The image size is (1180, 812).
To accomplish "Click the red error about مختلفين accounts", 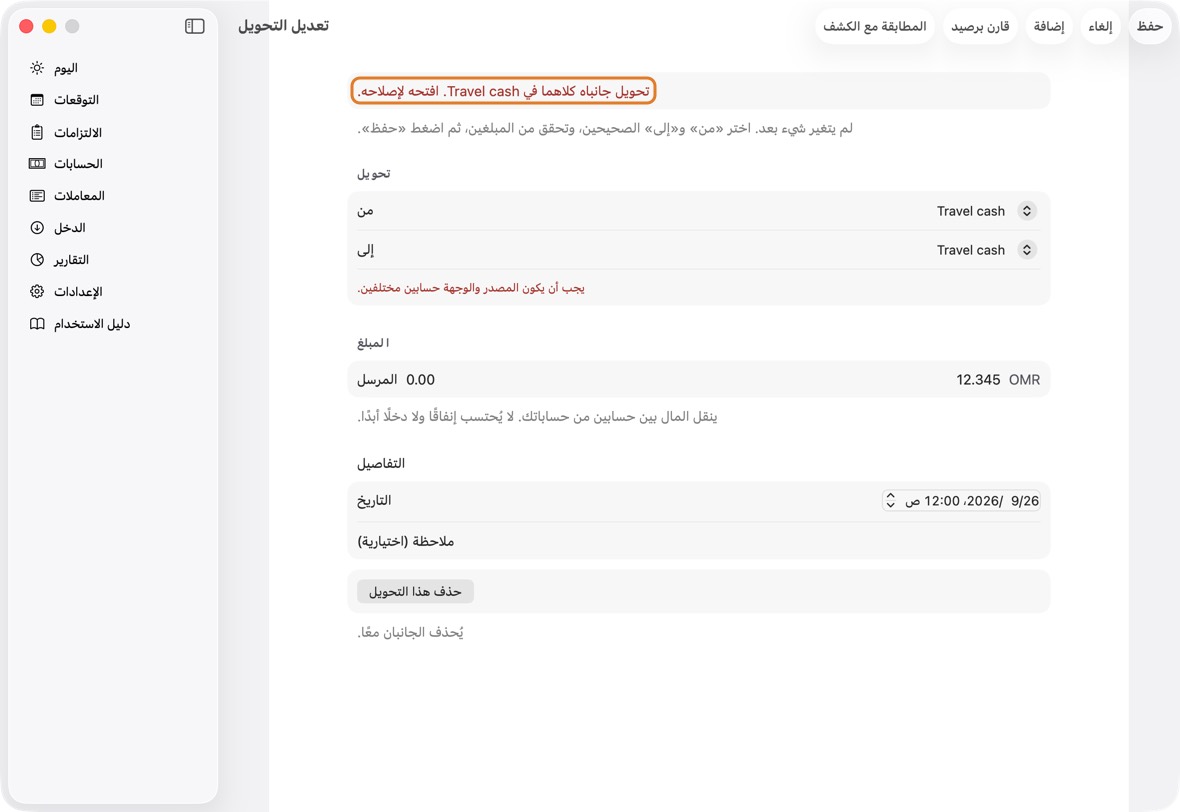I will tap(471, 288).
